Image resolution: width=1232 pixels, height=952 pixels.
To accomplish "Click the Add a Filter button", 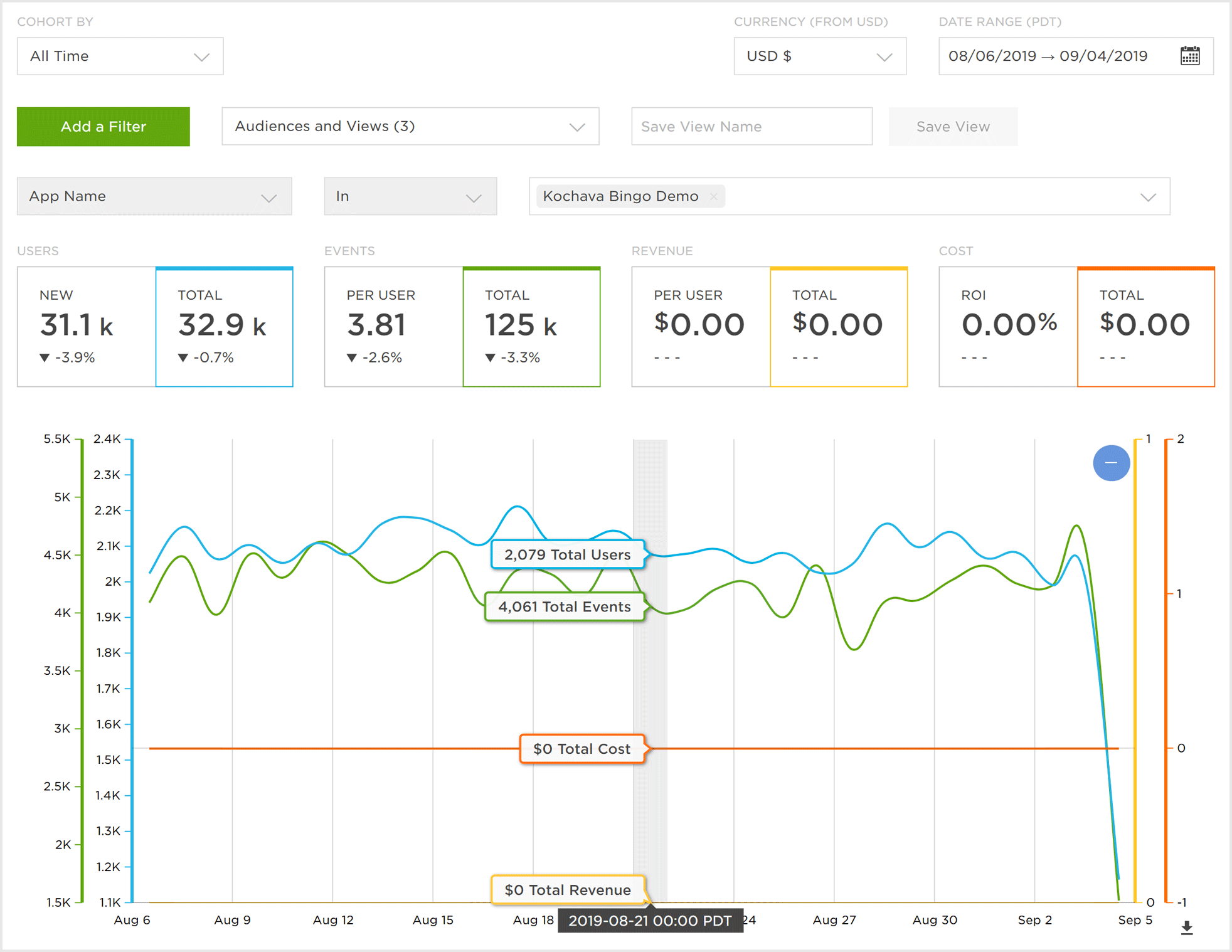I will coord(104,127).
